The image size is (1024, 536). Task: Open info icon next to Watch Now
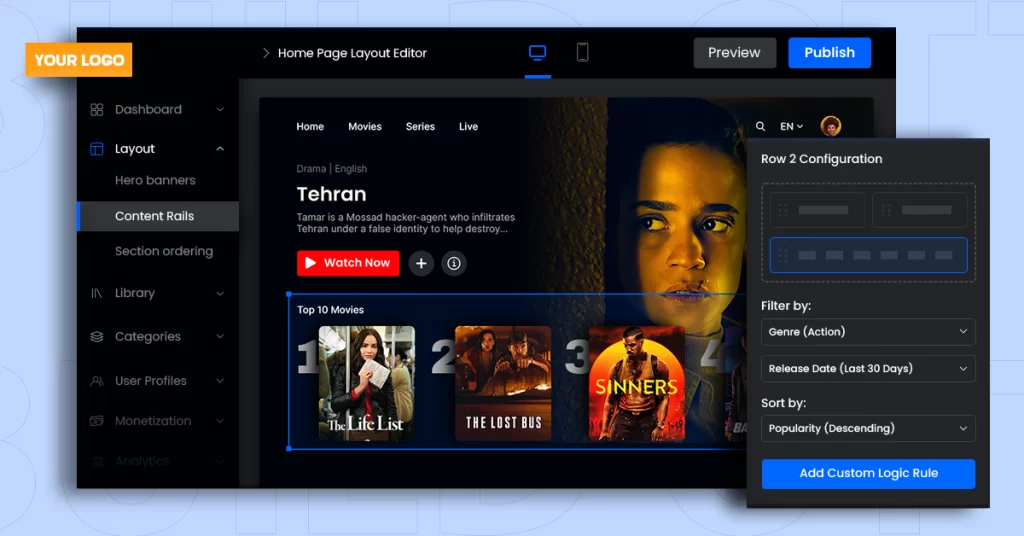coord(454,263)
